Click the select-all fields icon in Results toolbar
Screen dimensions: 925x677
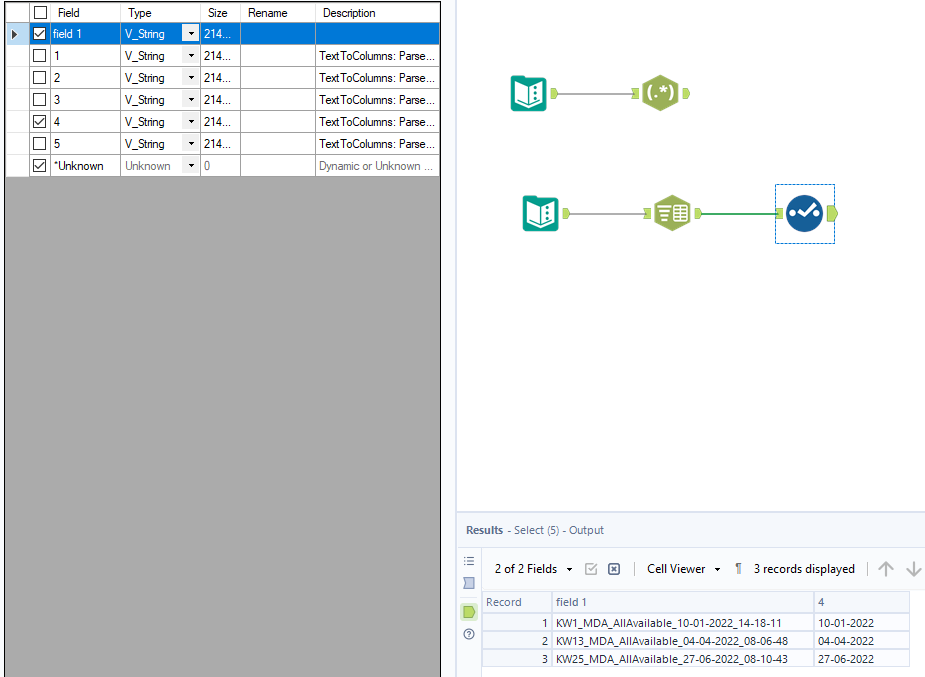(591, 568)
